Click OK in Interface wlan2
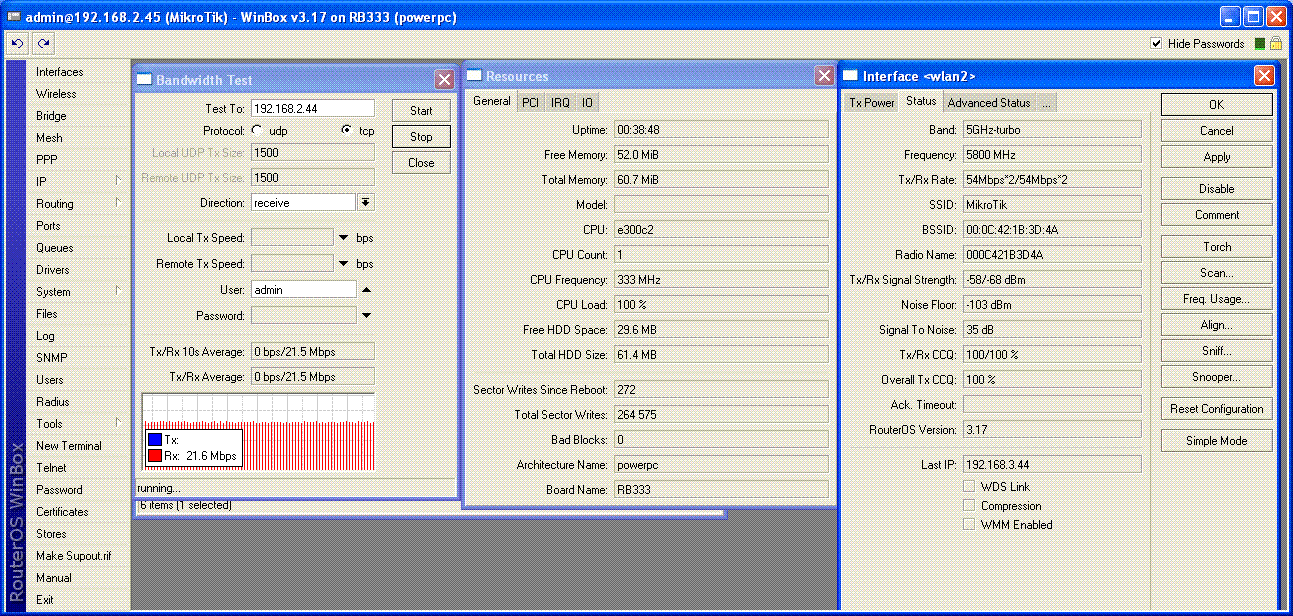1293x616 pixels. (1216, 105)
